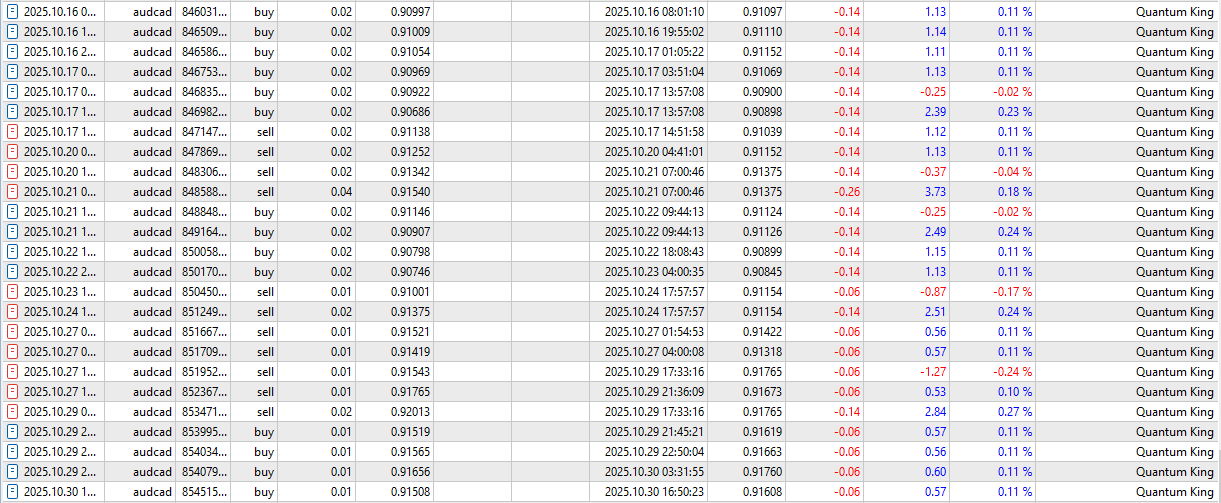The height and width of the screenshot is (503, 1221).
Task: Select close time 2025.10.30 16:50:23
Action: (655, 492)
